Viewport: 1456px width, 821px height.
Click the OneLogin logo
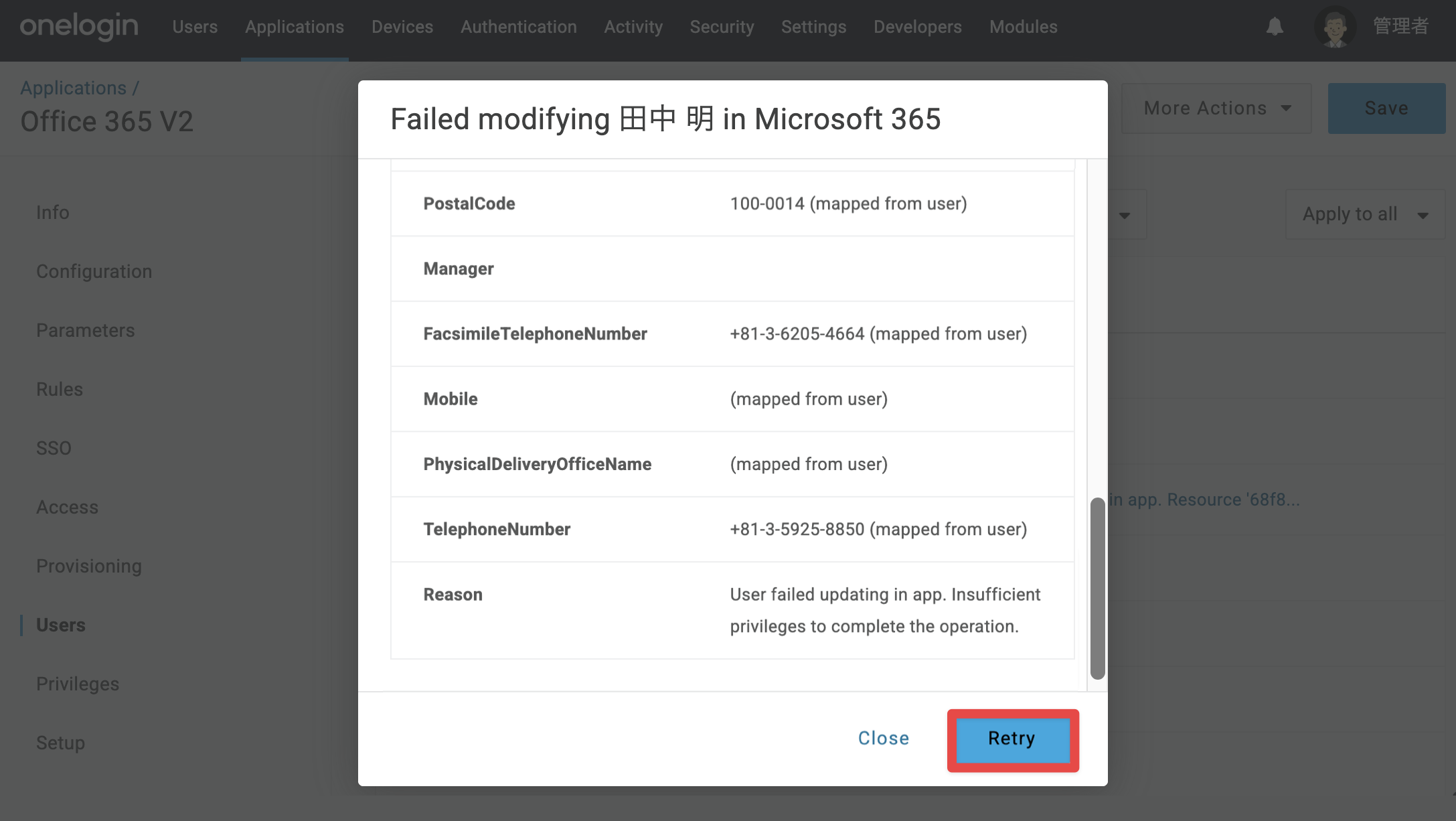click(79, 27)
